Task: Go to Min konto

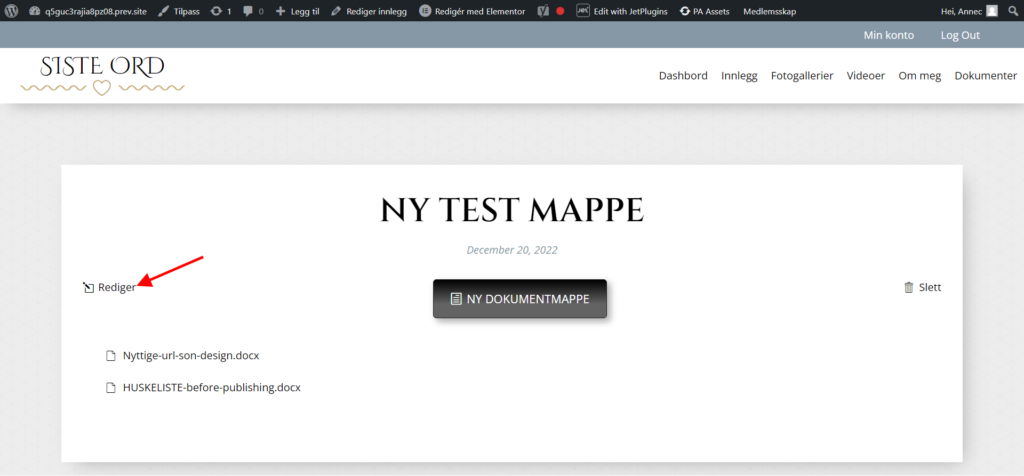Action: (888, 35)
